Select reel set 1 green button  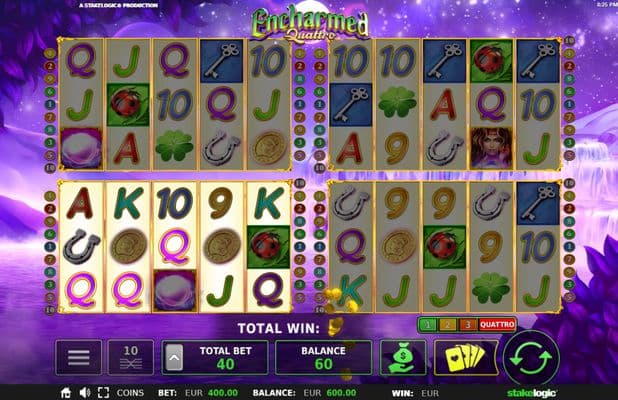(428, 325)
